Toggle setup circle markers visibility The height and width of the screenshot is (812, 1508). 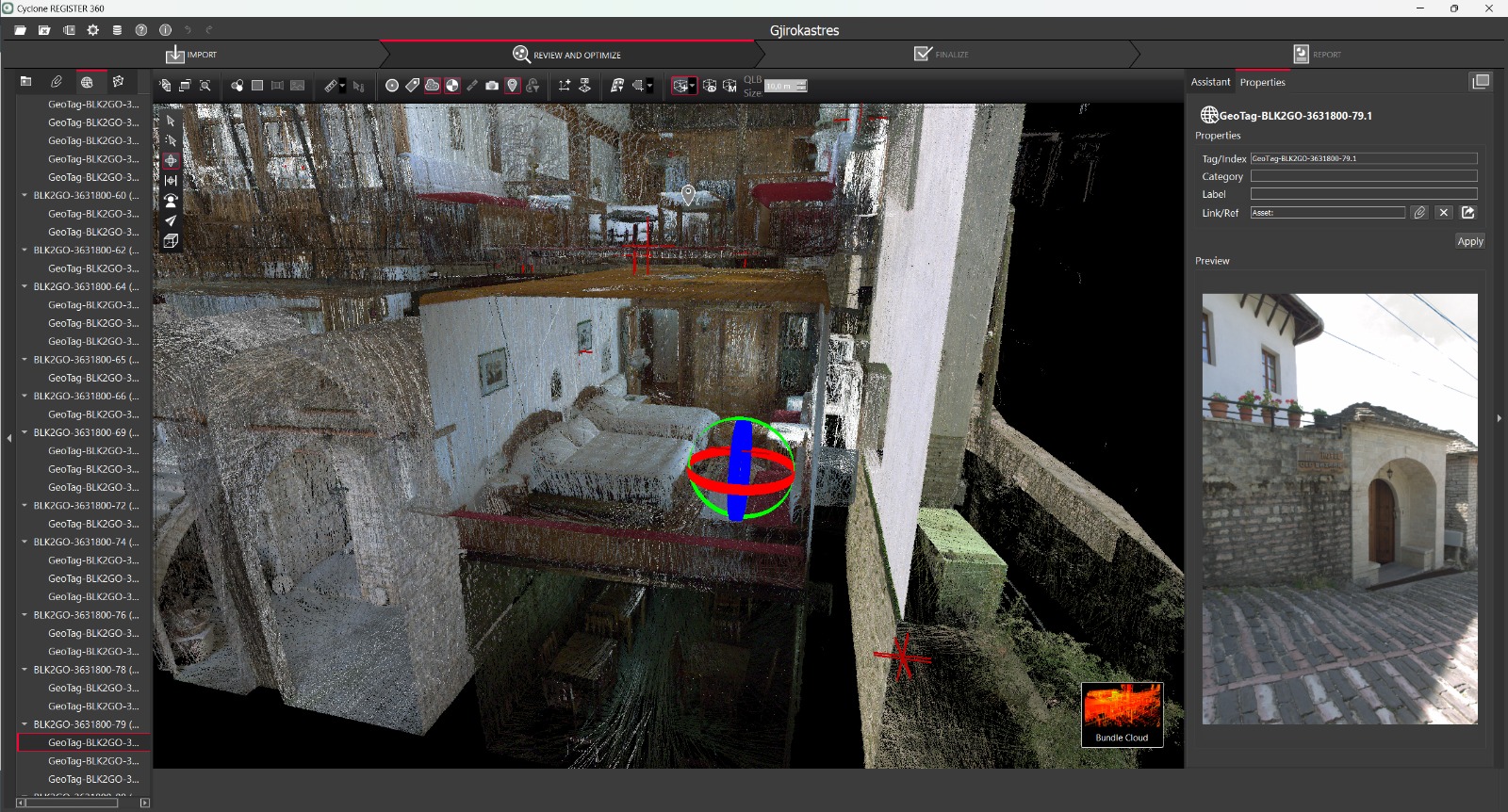click(392, 86)
